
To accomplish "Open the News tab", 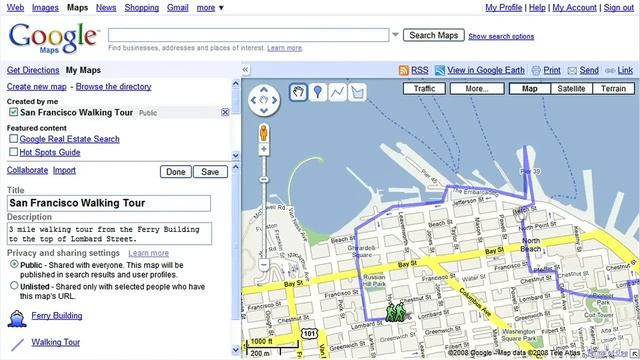I will [106, 7].
